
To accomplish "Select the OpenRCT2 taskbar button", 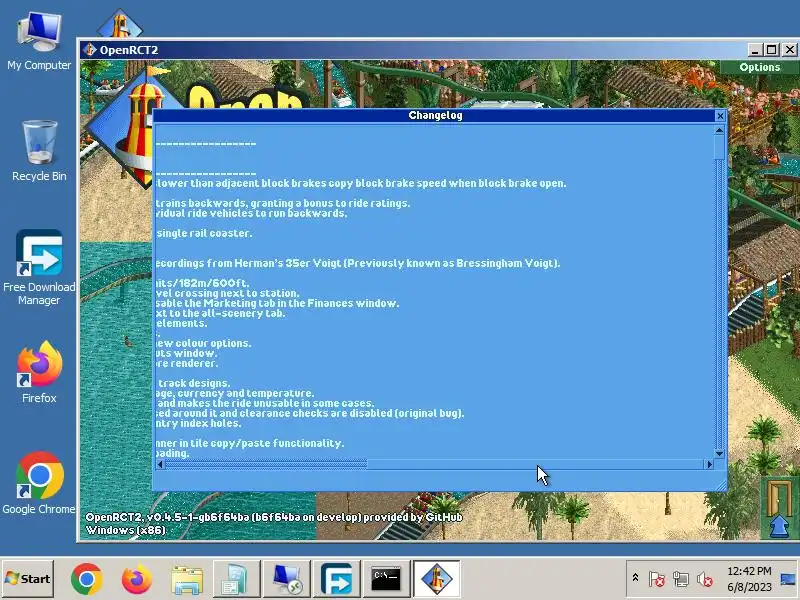I will coord(436,579).
